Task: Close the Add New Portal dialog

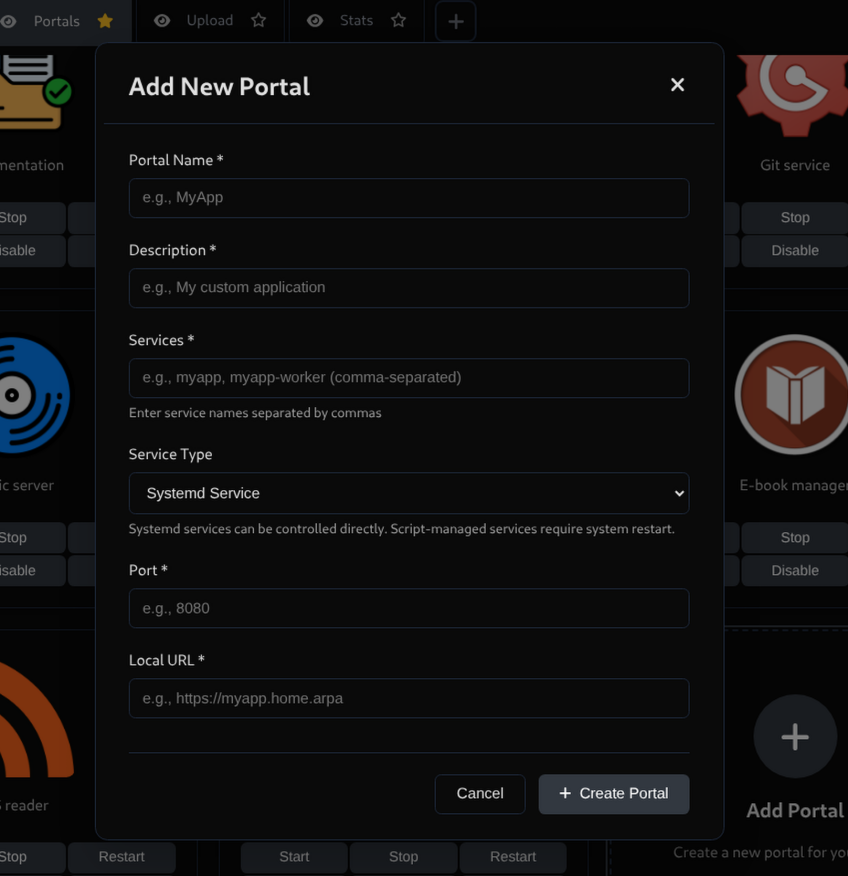Action: [x=677, y=85]
